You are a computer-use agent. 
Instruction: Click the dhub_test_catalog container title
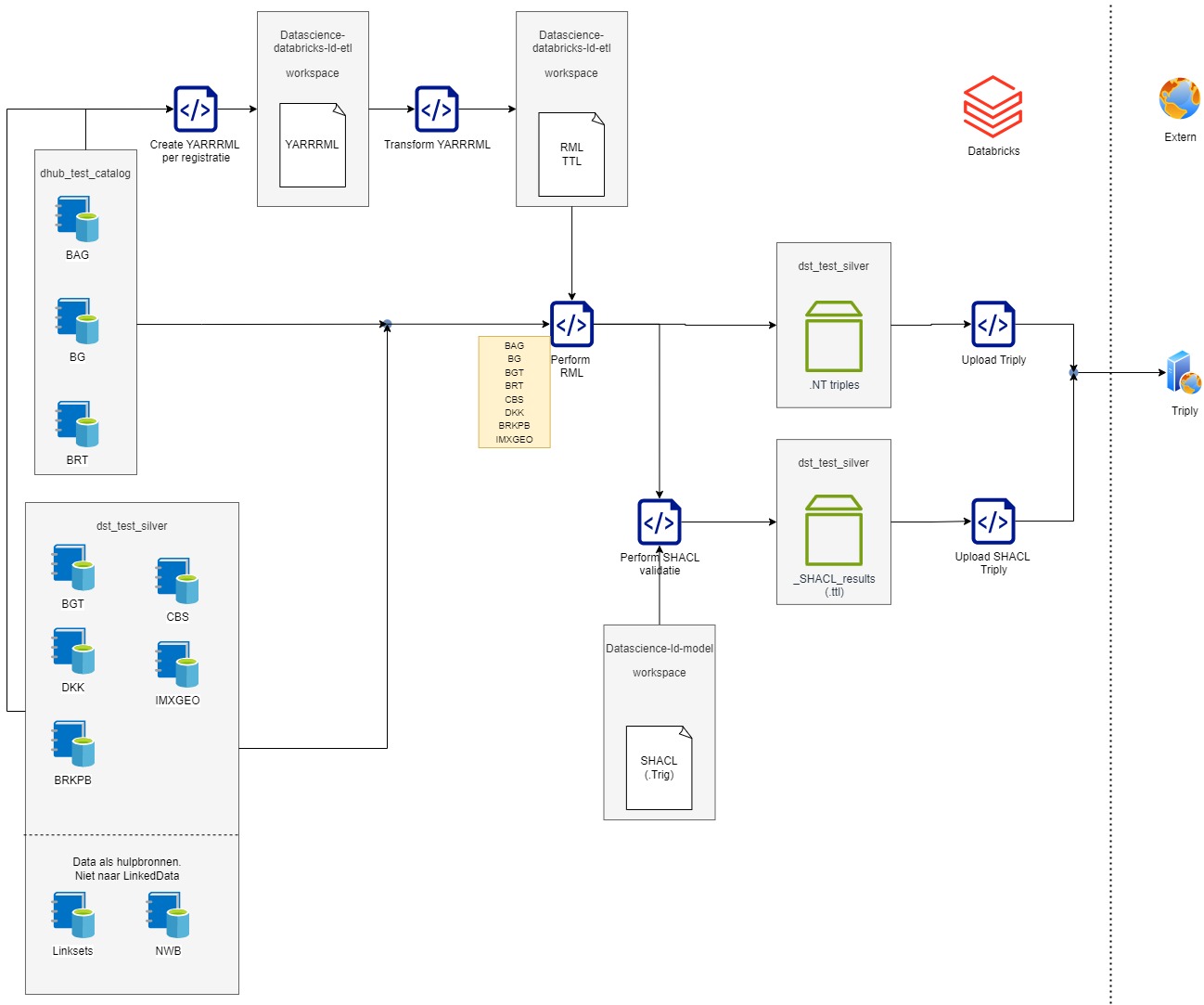[x=85, y=174]
